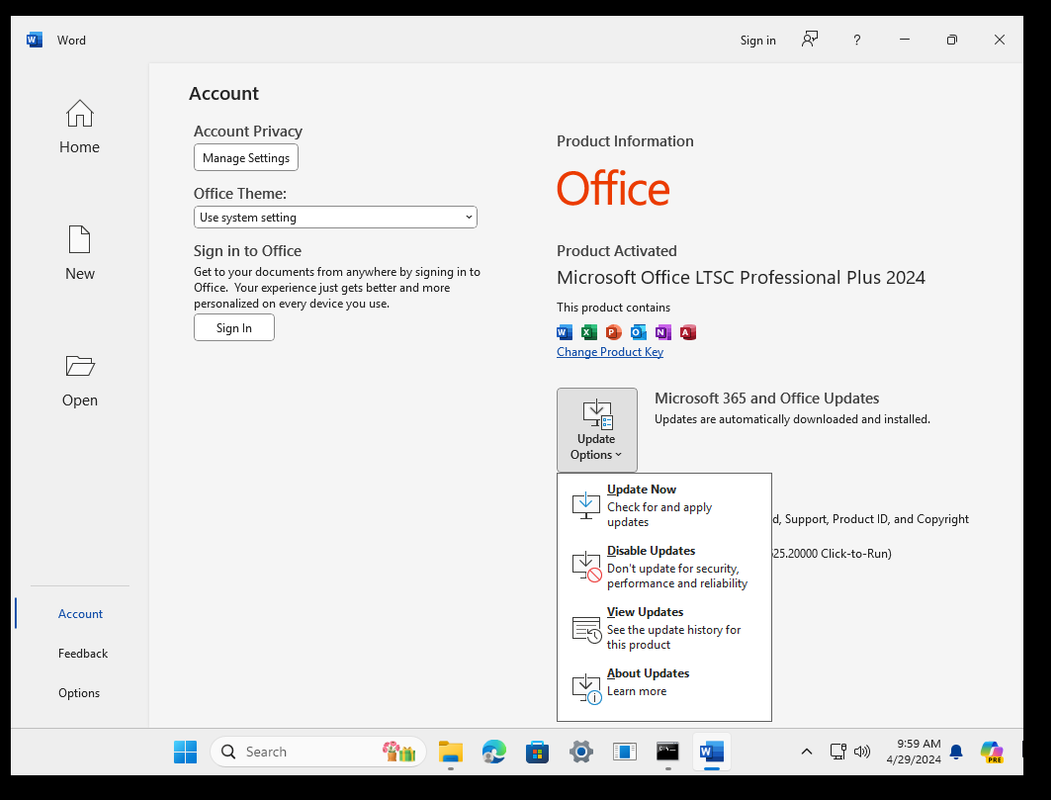Screen dimensions: 1051x800
Task: Open the Windows Start menu
Action: pyautogui.click(x=186, y=752)
